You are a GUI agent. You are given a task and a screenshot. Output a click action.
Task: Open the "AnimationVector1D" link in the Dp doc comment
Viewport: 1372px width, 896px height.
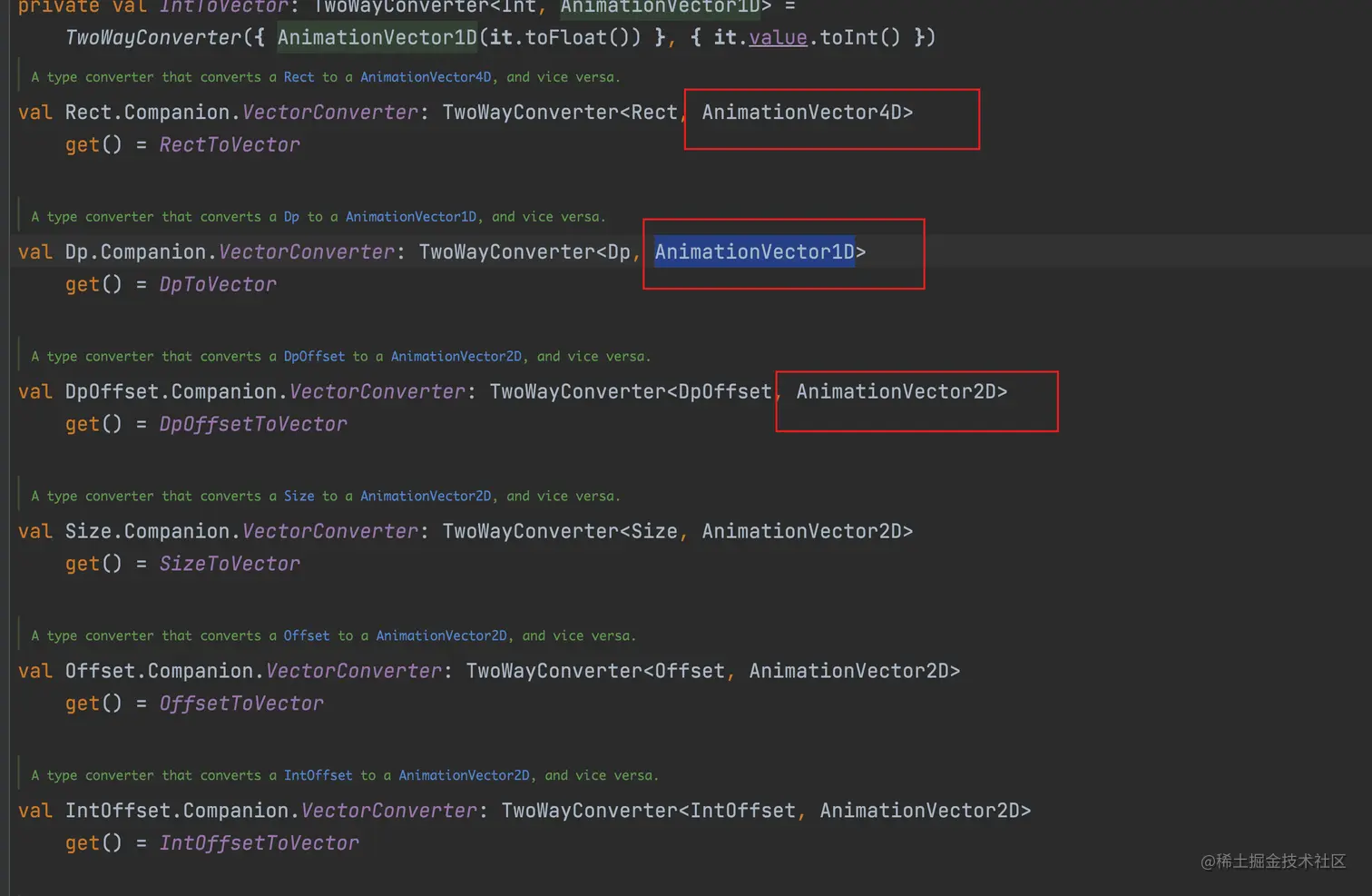click(411, 217)
